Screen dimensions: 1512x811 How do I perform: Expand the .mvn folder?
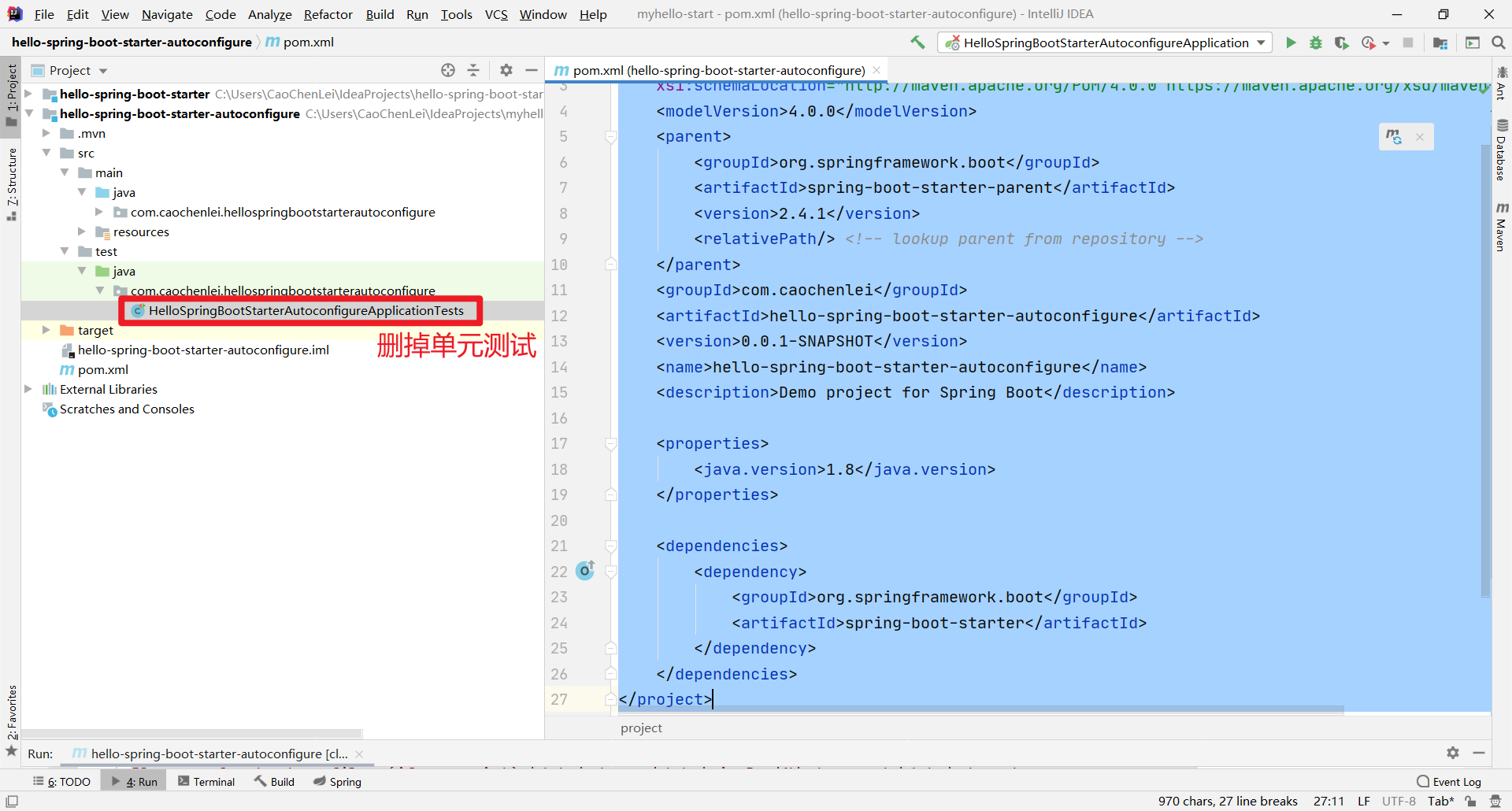[x=46, y=133]
